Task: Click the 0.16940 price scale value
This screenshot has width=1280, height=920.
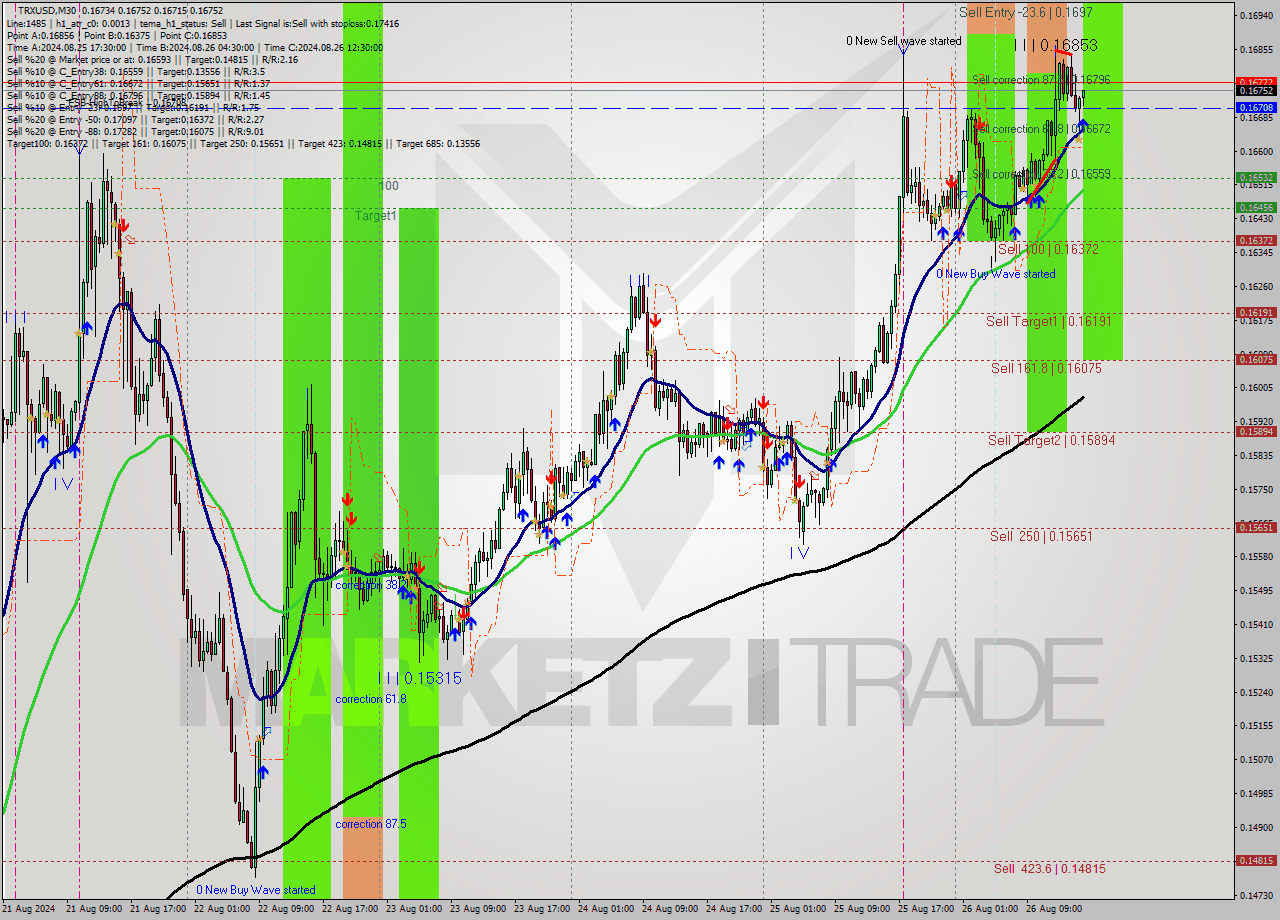Action: pyautogui.click(x=1255, y=15)
